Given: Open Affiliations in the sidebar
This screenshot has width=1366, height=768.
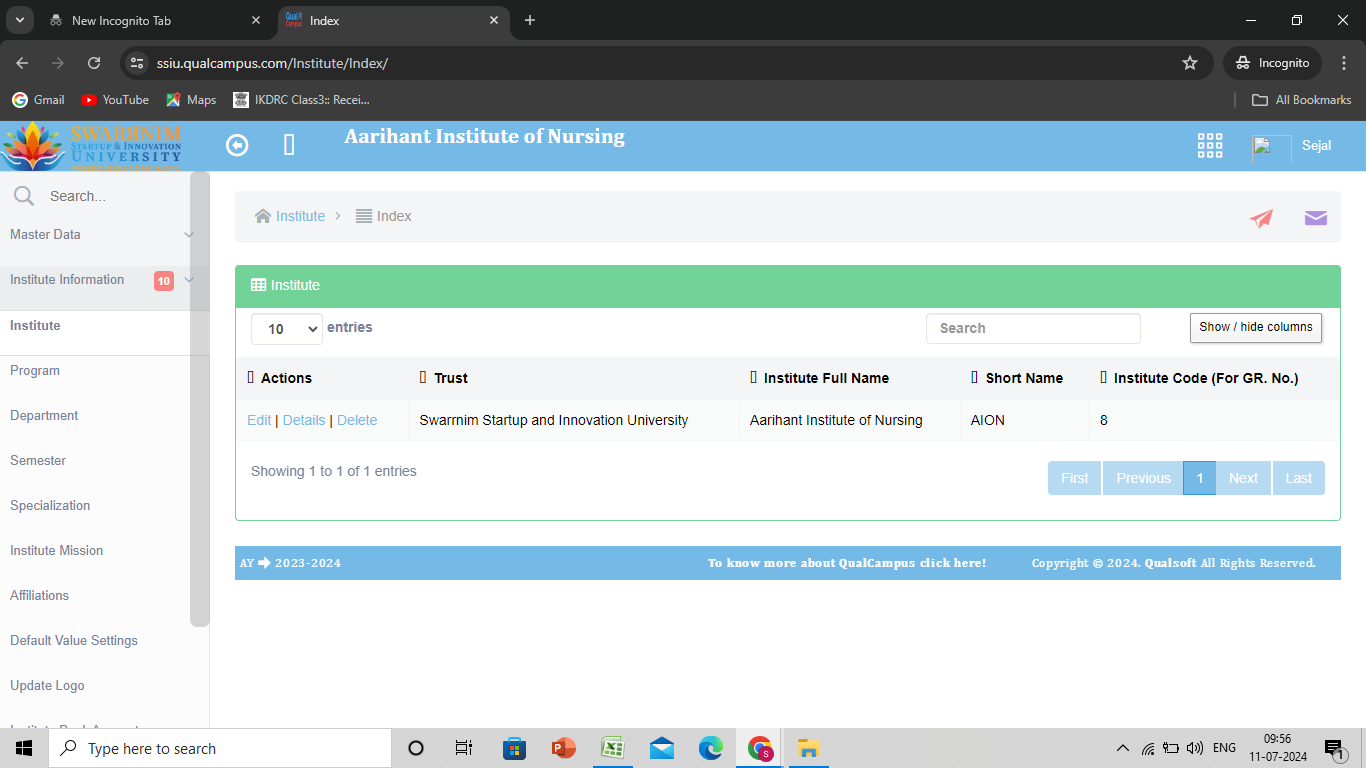Looking at the screenshot, I should click(39, 596).
